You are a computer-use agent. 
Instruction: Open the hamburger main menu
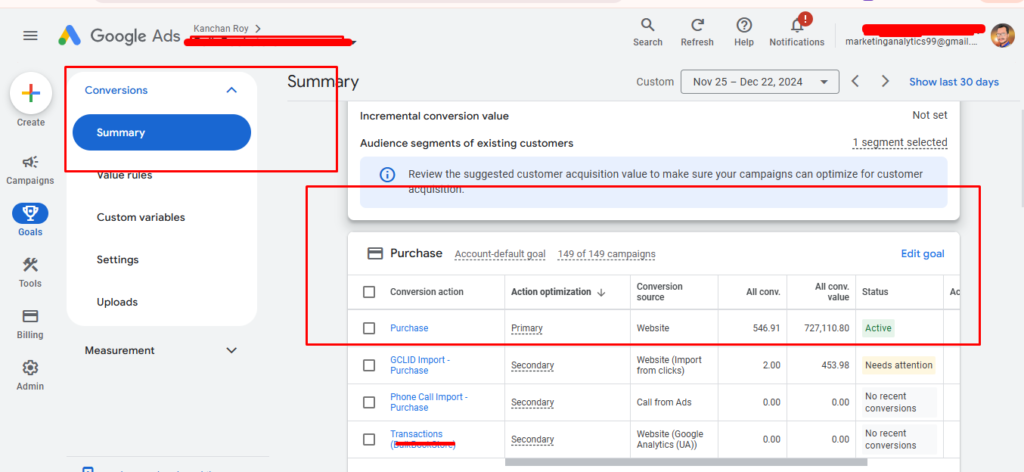[x=31, y=36]
